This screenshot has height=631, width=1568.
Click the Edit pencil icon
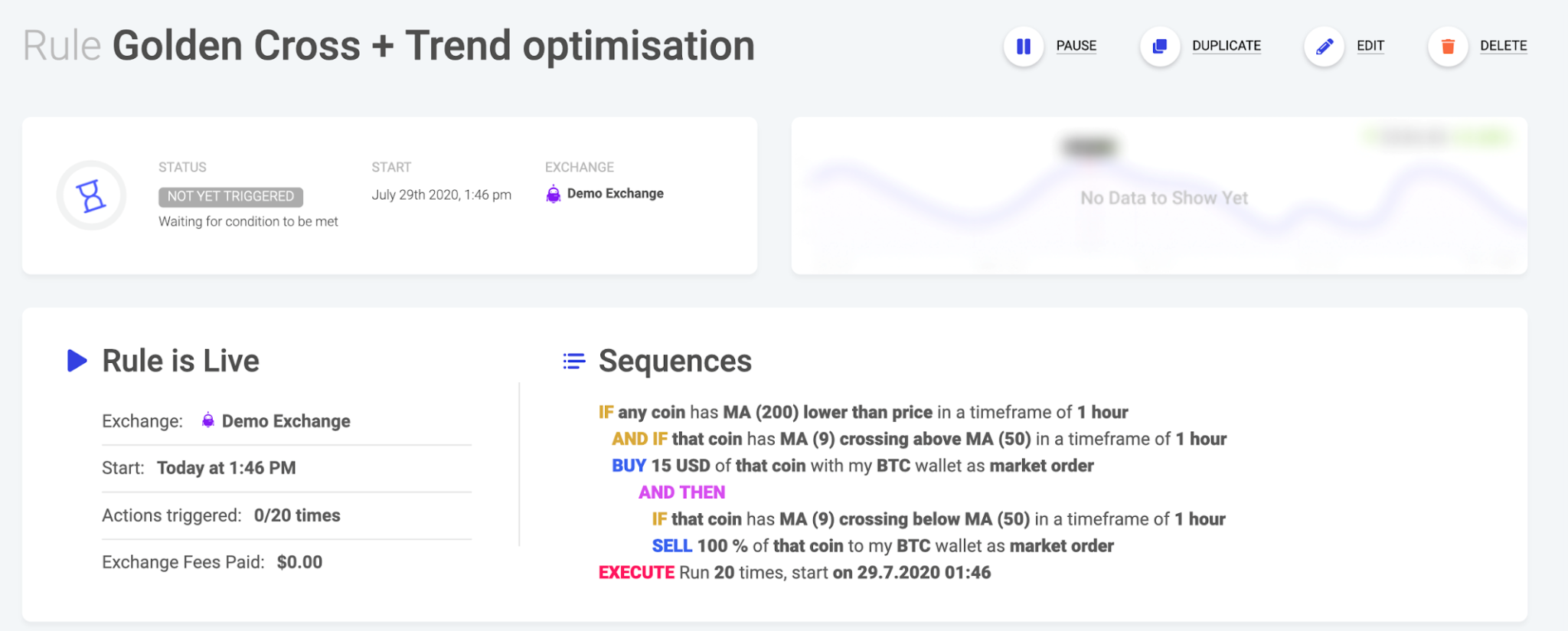pyautogui.click(x=1324, y=46)
